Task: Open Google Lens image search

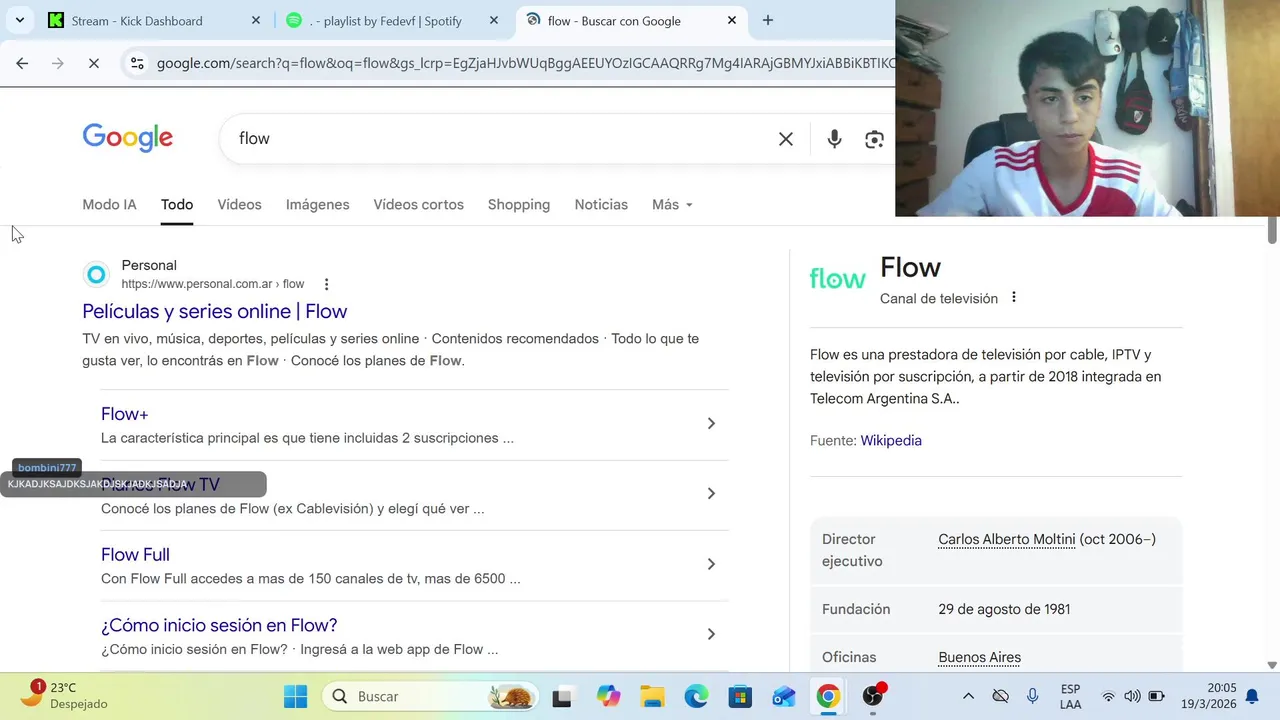Action: click(874, 139)
